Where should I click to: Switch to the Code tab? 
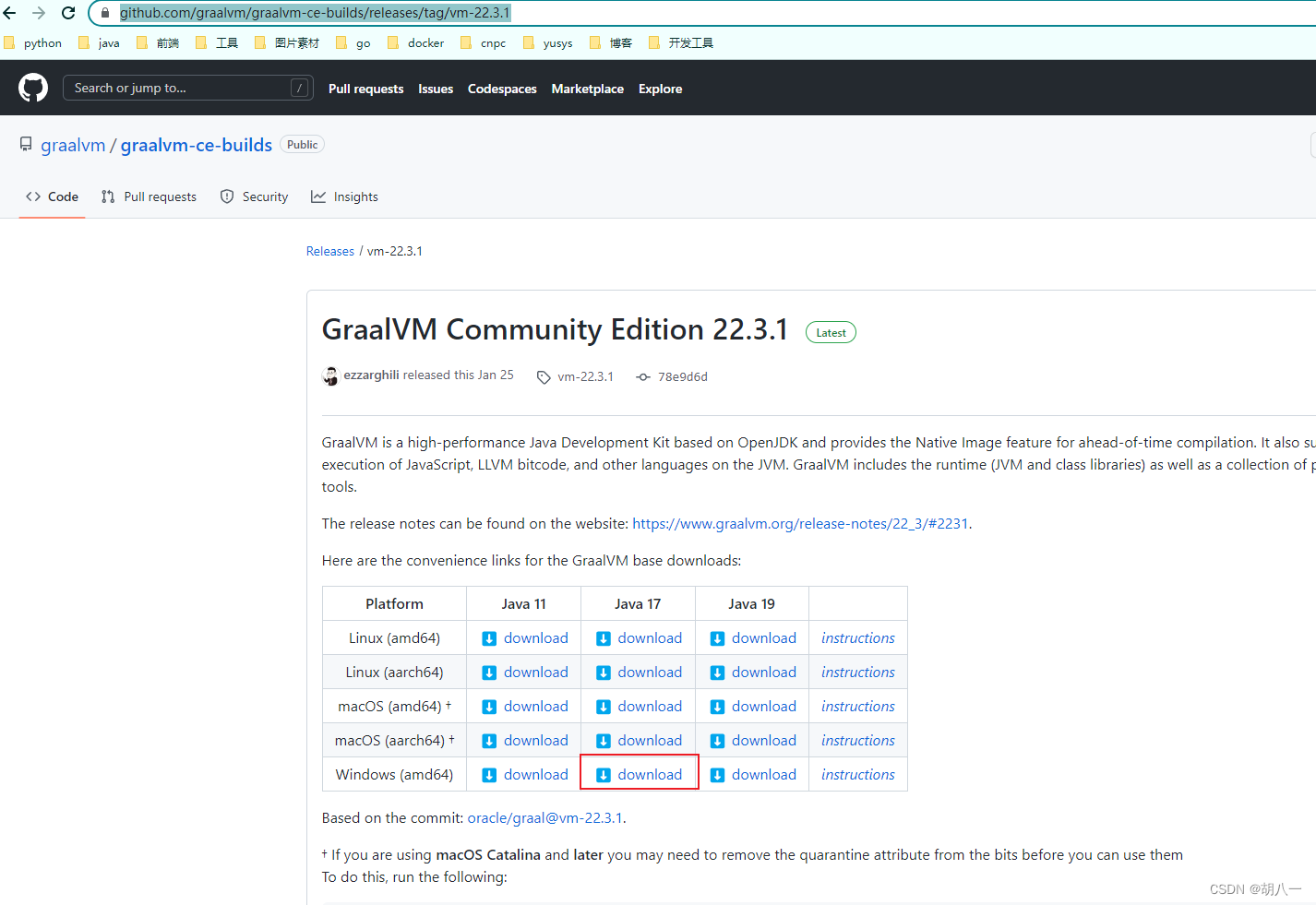click(x=52, y=196)
